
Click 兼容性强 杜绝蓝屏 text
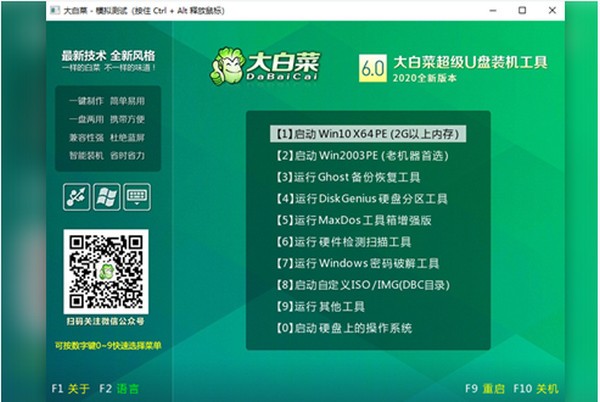click(107, 137)
